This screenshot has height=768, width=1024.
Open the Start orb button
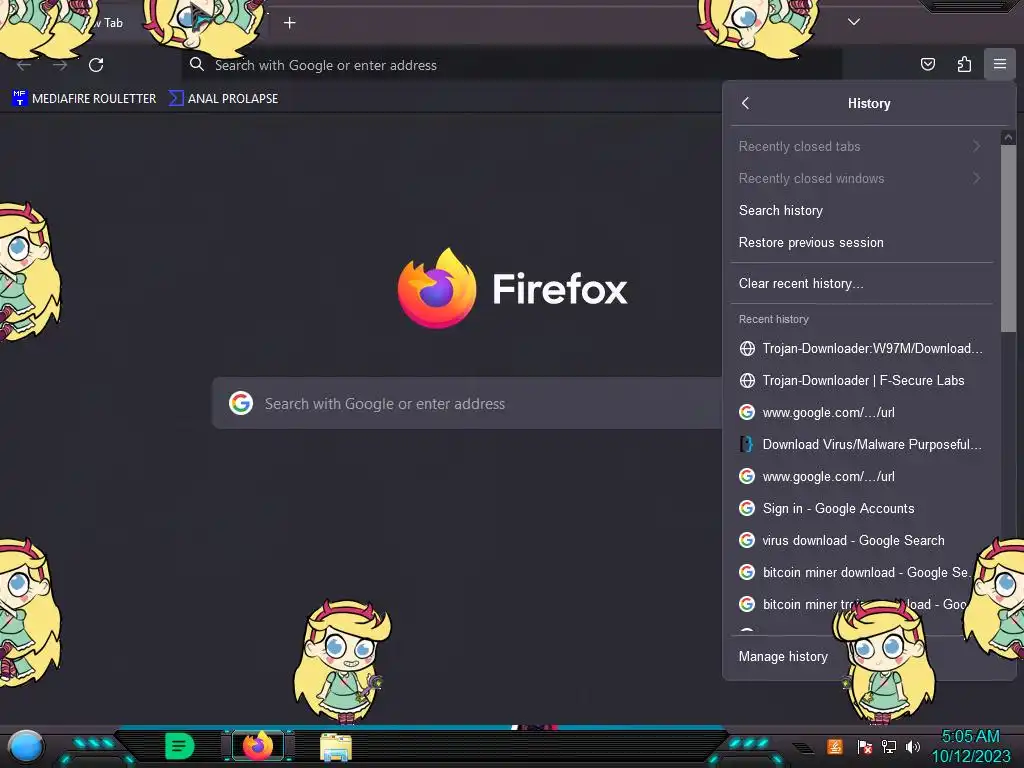(x=25, y=746)
